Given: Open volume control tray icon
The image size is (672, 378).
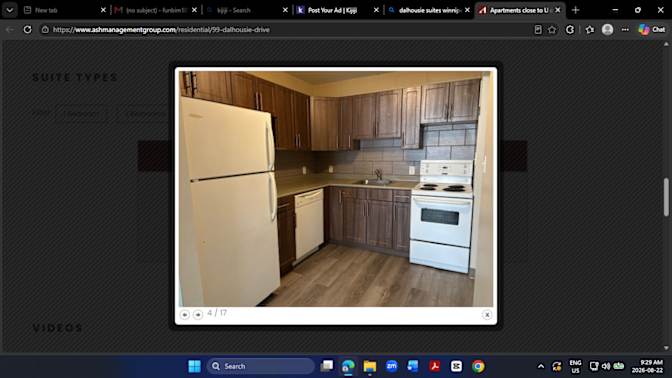Looking at the screenshot, I should [x=606, y=366].
